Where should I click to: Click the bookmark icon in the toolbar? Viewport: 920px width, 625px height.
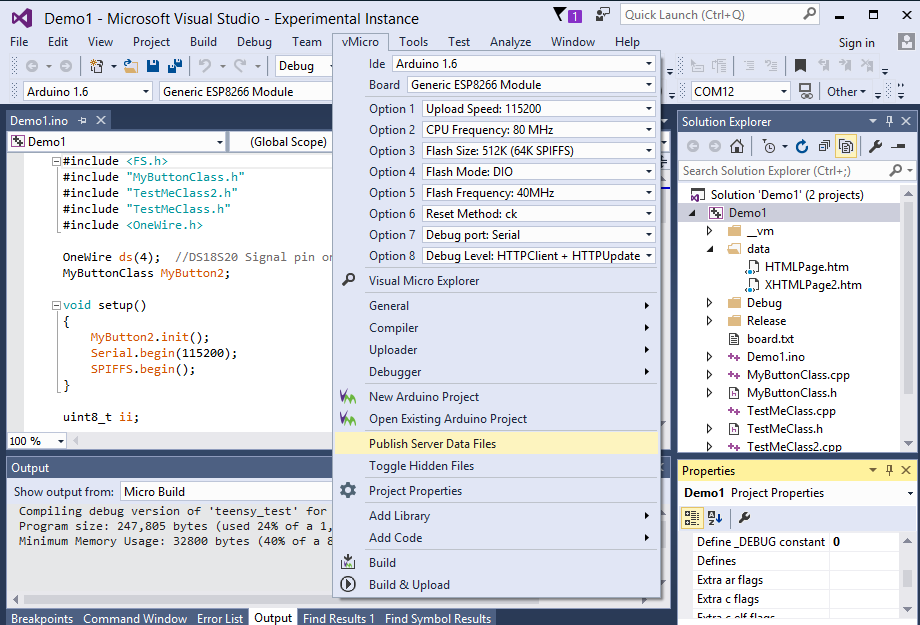coord(801,66)
